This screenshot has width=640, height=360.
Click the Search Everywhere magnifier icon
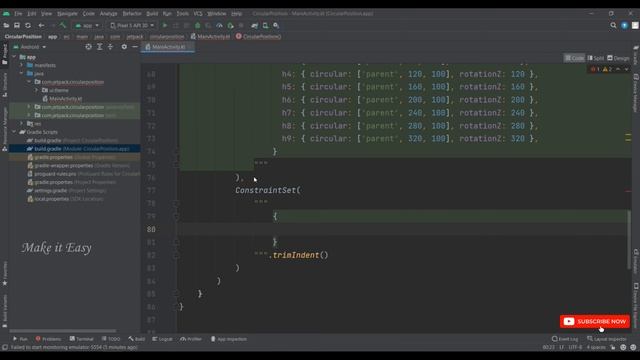[613, 25]
